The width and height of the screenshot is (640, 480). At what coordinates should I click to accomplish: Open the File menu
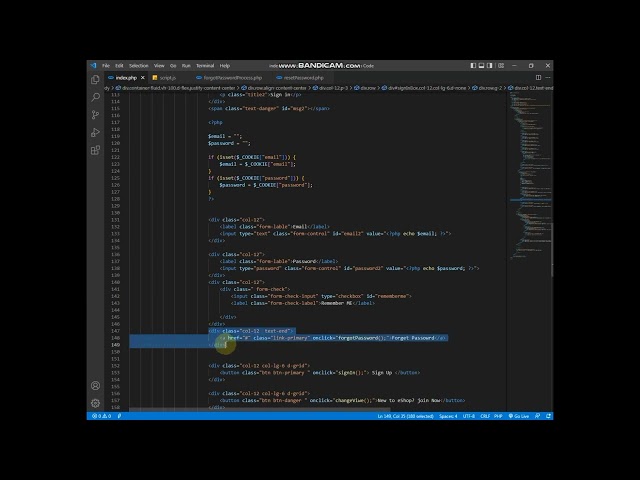click(106, 65)
